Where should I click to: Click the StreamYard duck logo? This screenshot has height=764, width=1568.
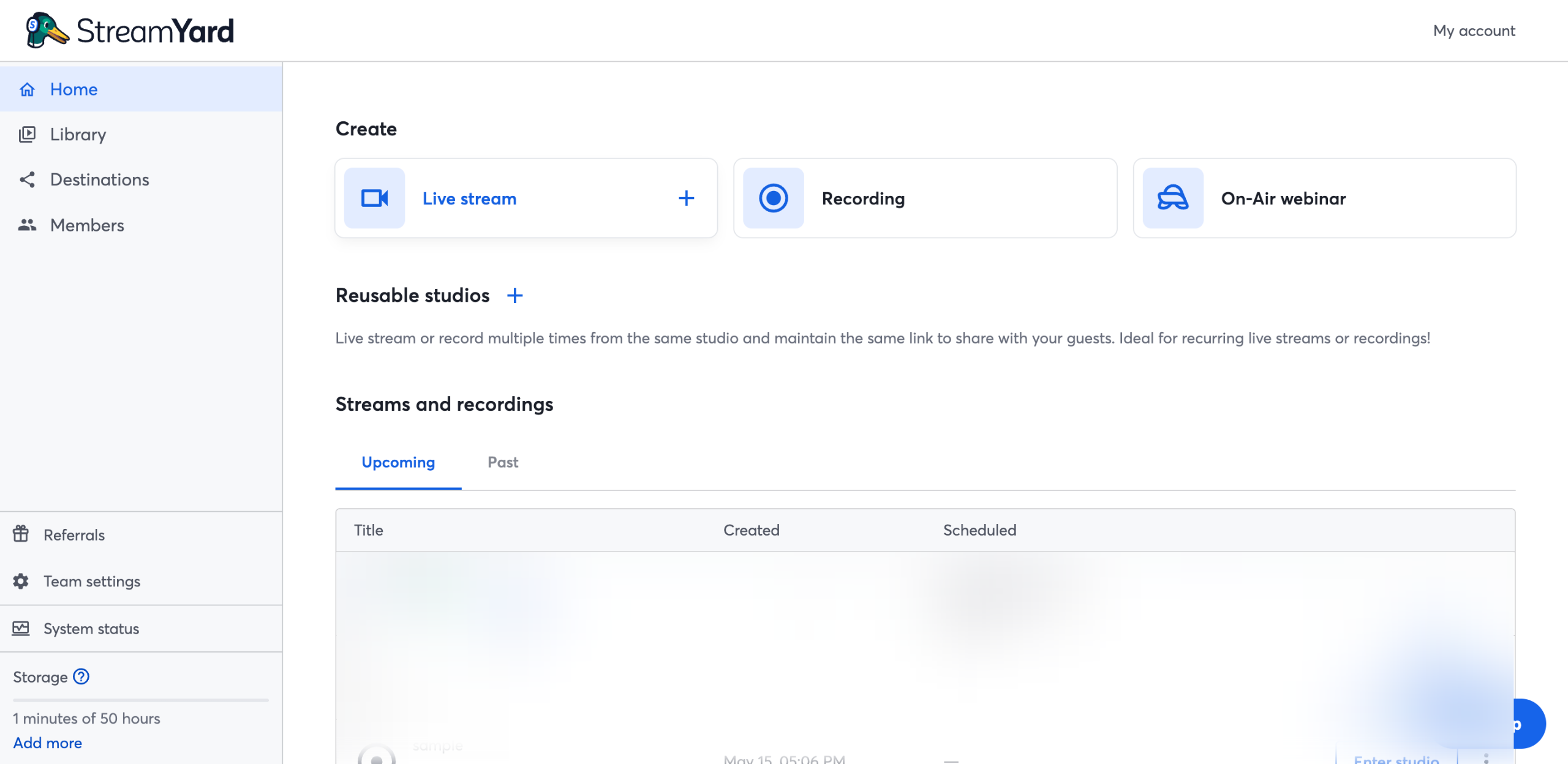[x=47, y=30]
